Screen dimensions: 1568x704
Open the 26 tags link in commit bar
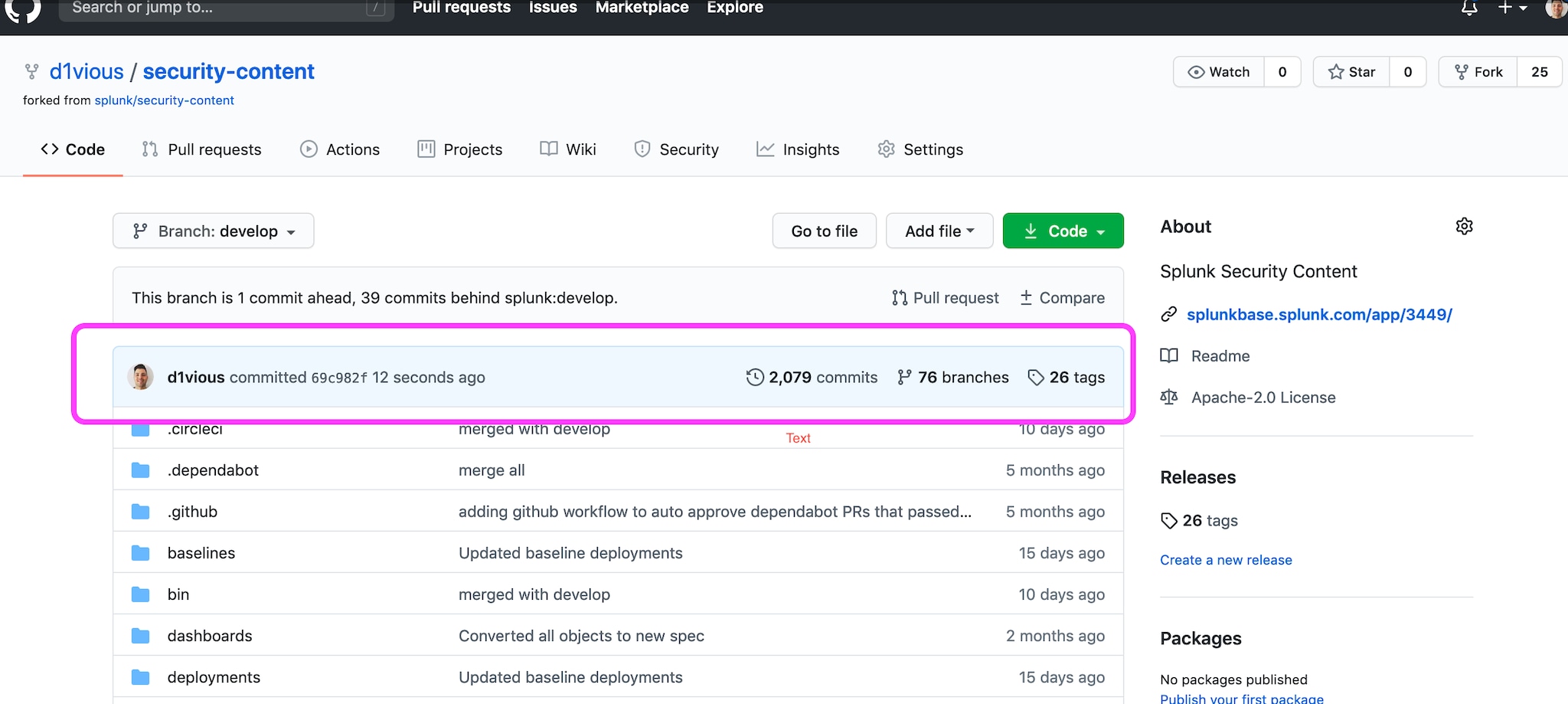point(1067,377)
